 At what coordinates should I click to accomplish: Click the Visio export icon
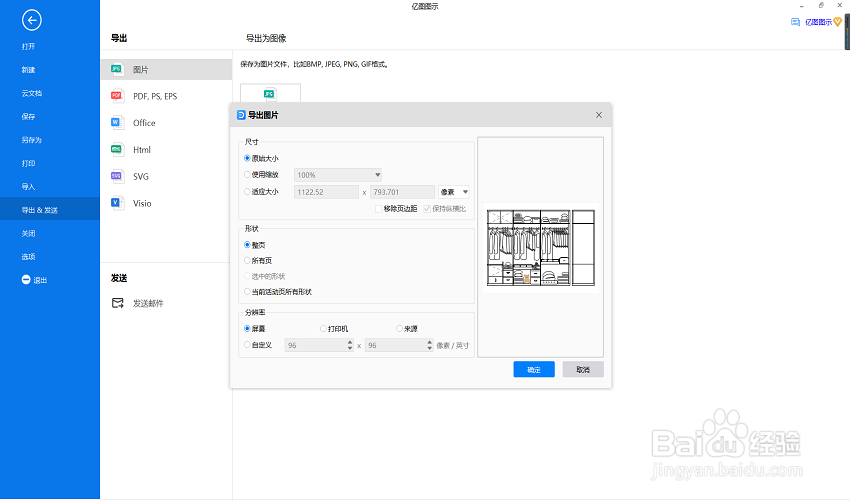(x=116, y=203)
